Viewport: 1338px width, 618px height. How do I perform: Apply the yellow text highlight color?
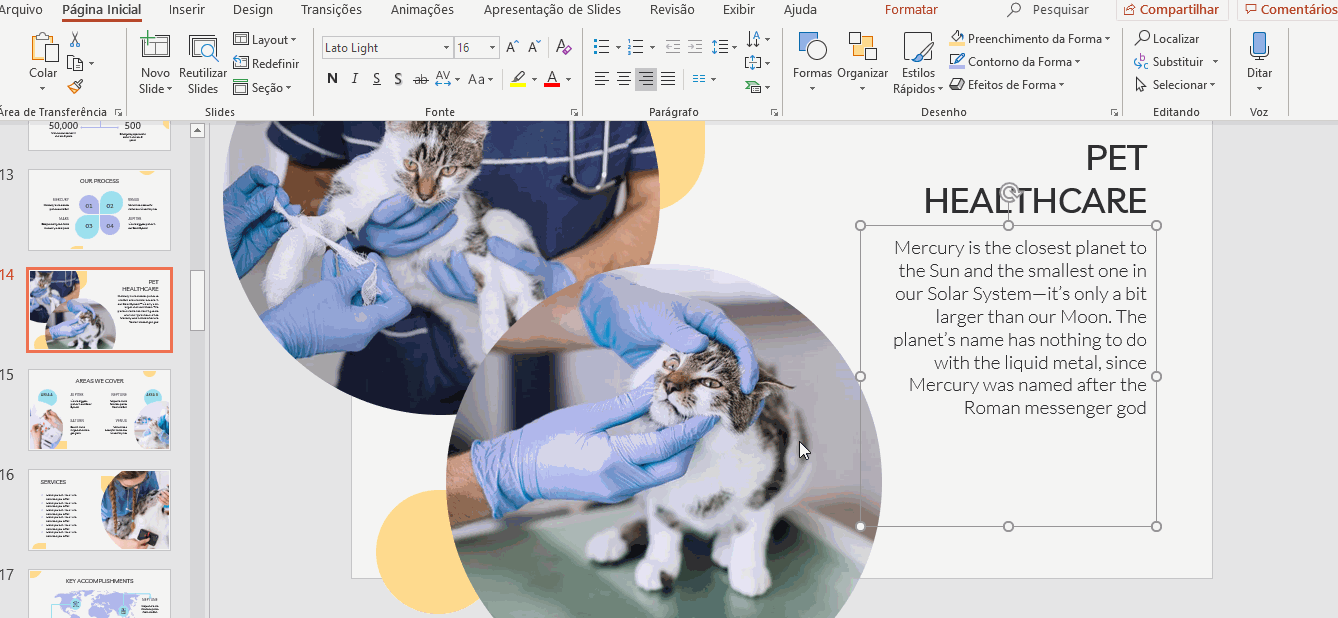pyautogui.click(x=517, y=80)
